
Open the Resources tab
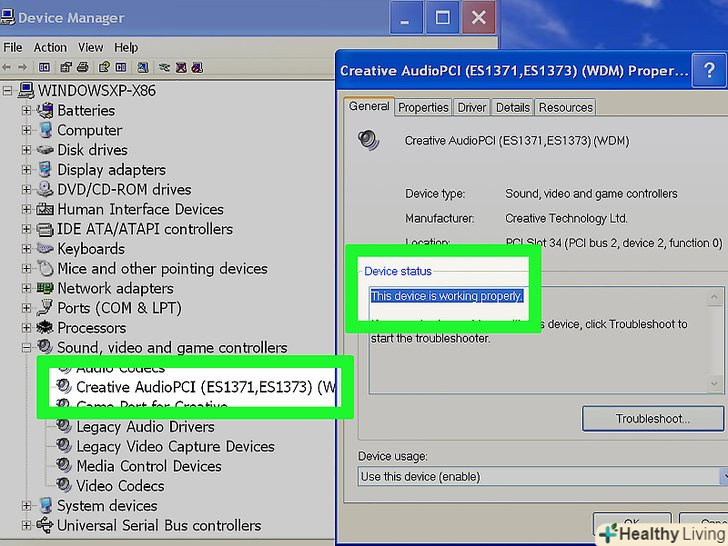click(565, 107)
